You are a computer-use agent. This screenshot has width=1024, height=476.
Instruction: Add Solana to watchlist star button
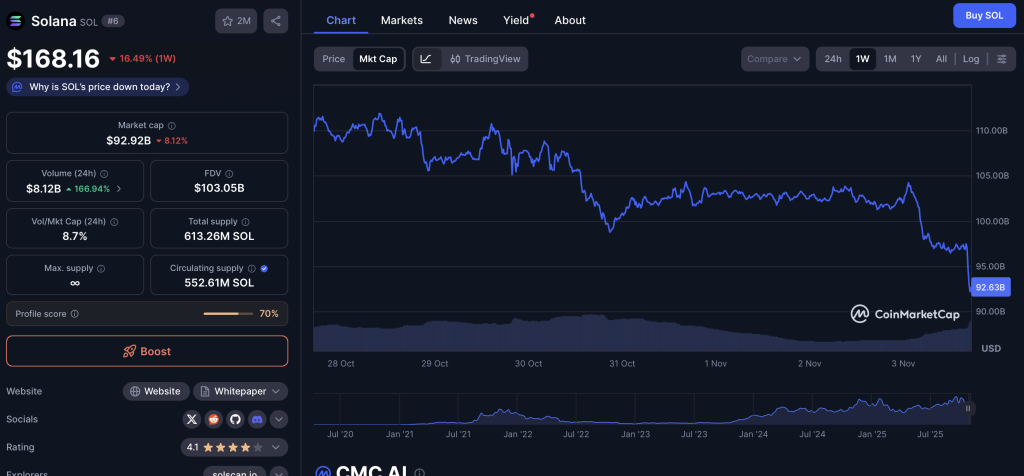[x=236, y=21]
